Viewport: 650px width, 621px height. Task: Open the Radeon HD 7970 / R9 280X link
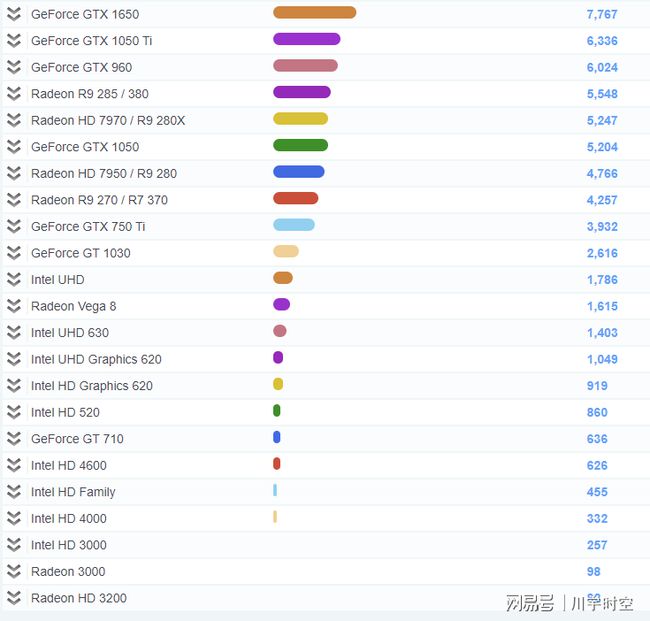tap(108, 120)
